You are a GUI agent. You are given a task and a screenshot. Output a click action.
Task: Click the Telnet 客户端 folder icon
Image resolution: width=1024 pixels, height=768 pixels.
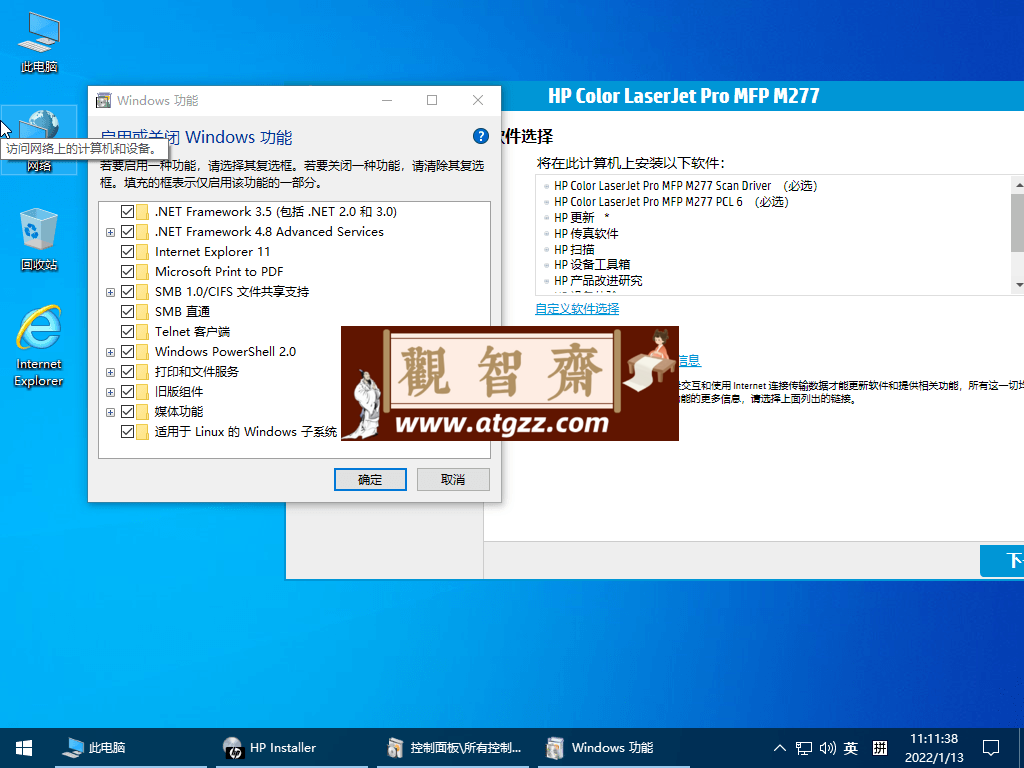pos(142,331)
